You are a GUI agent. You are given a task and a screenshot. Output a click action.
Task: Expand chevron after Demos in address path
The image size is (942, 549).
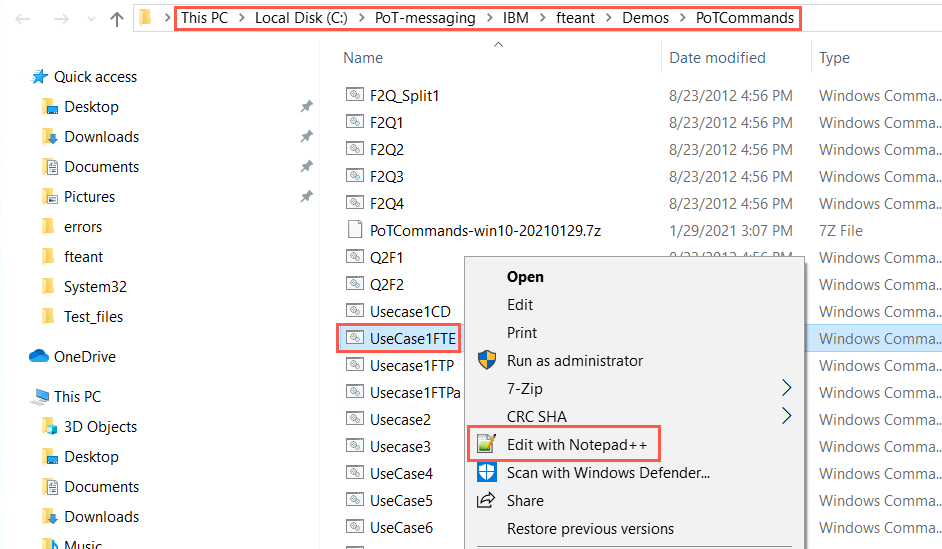[682, 18]
